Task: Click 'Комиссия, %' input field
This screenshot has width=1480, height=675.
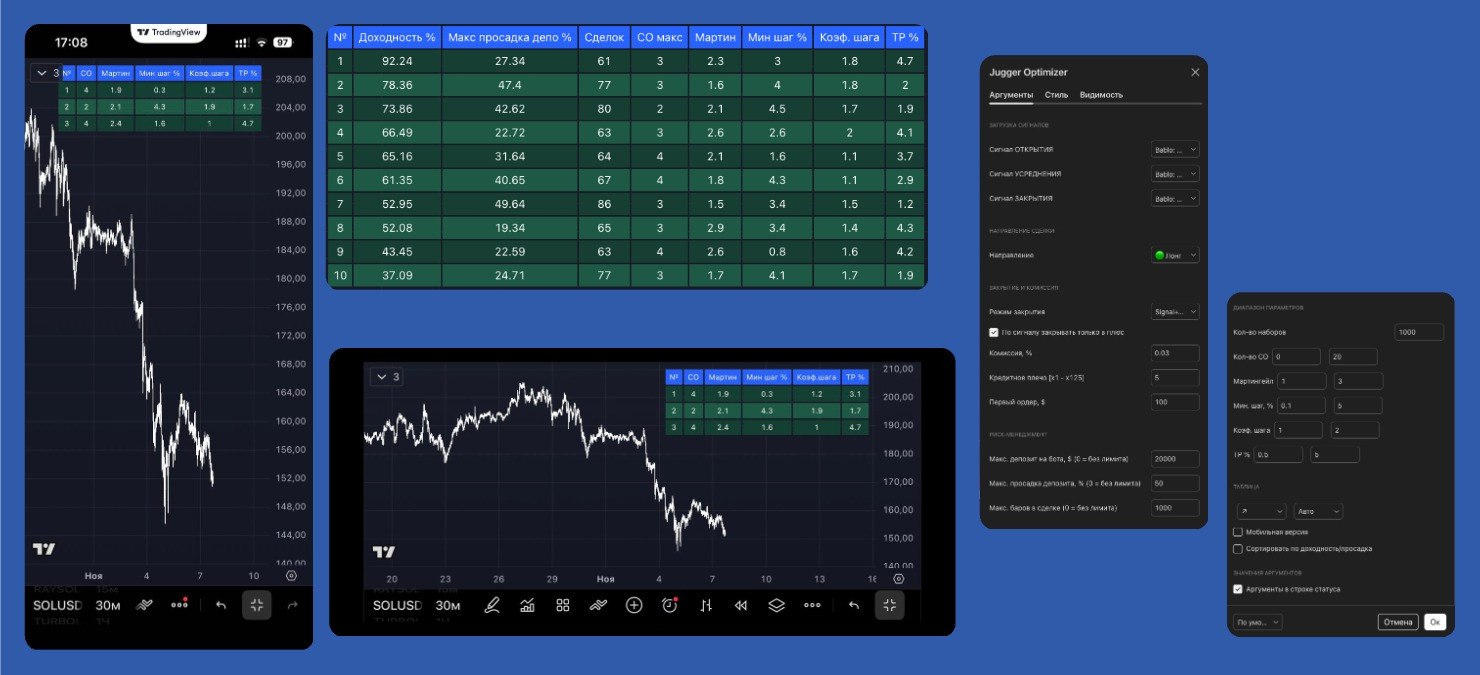Action: tap(1175, 353)
